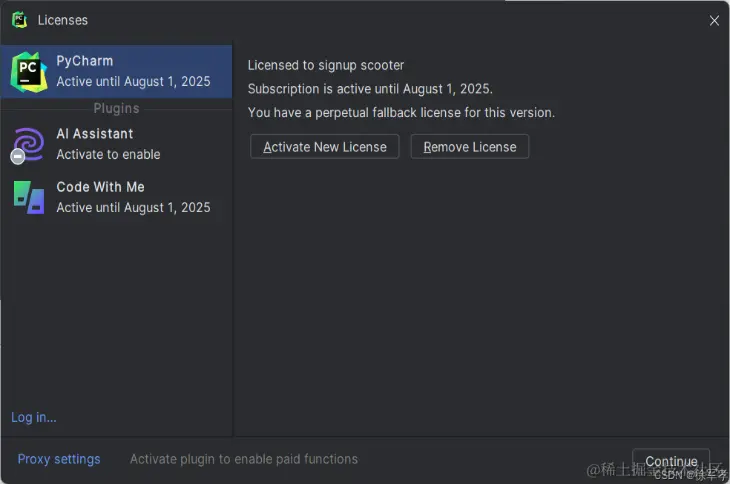Viewport: 730px width, 485px height.
Task: Select the AI Assistant plugin entry
Action: (x=116, y=144)
